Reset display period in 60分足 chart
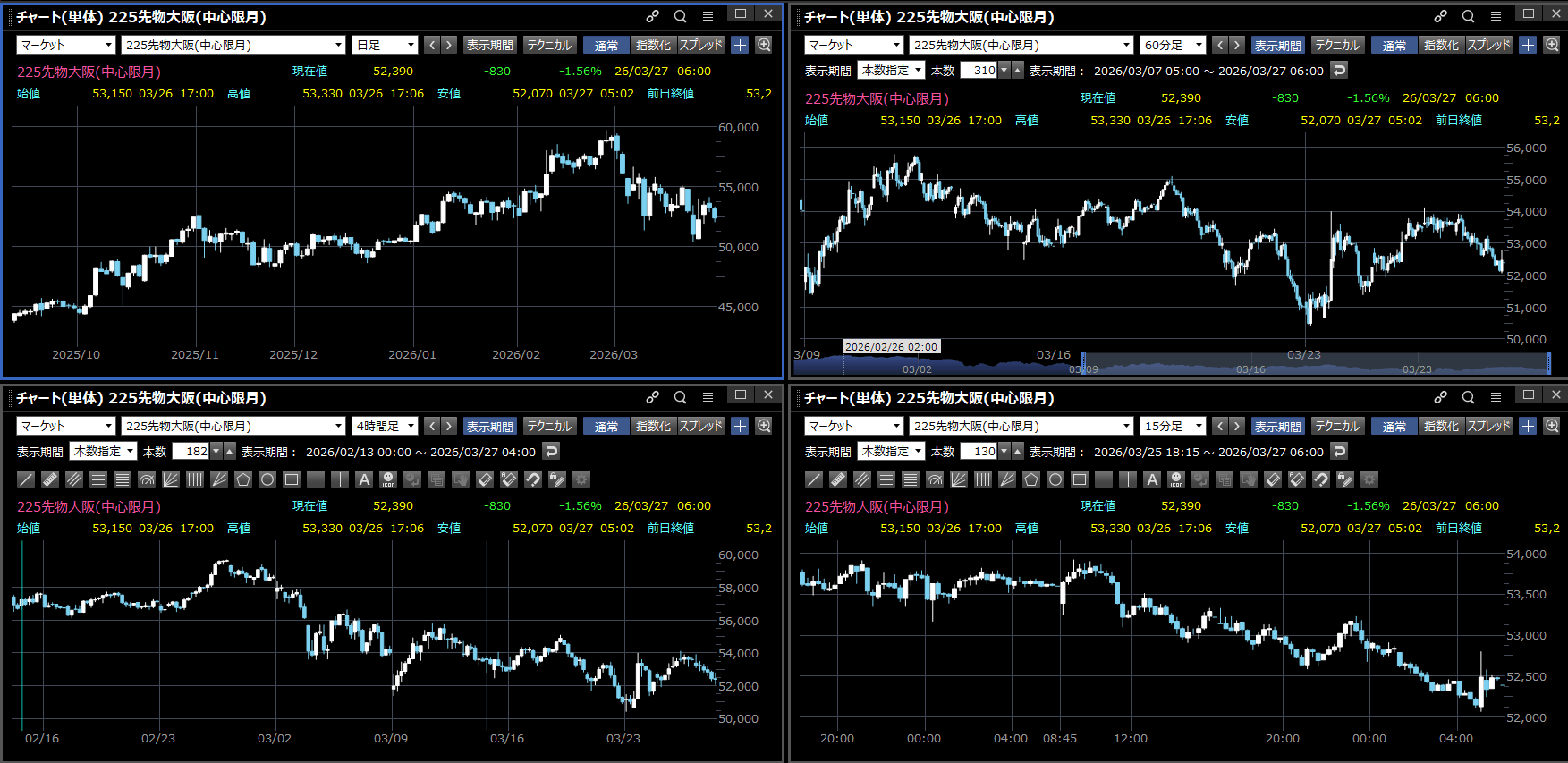Viewport: 1568px width, 763px height. point(1339,70)
